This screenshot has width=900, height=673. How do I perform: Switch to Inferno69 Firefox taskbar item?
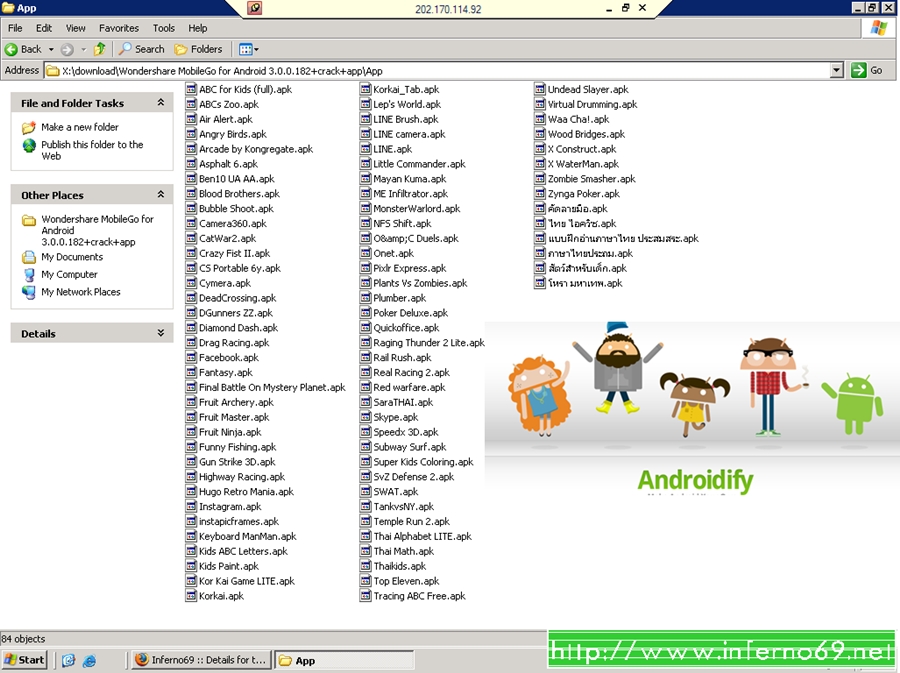point(201,660)
